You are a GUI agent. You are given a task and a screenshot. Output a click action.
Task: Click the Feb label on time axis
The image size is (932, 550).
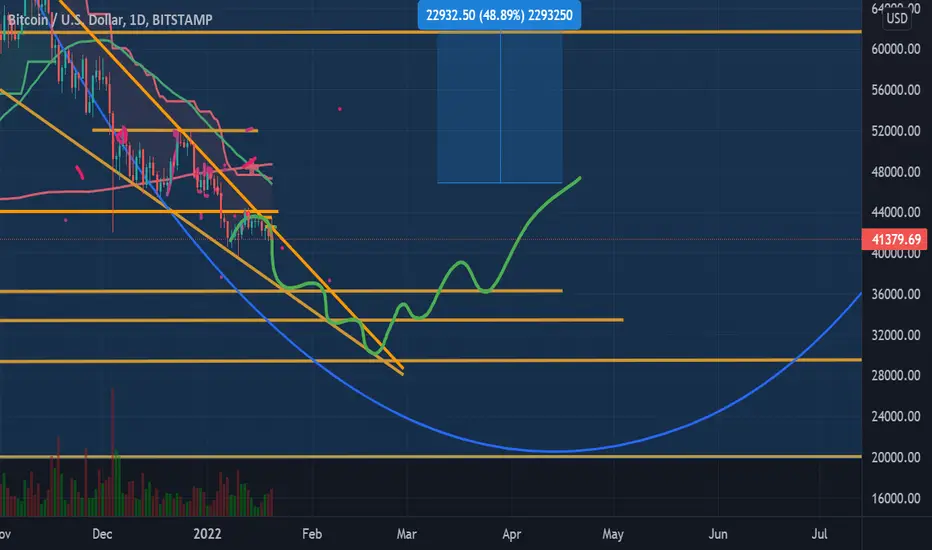pyautogui.click(x=312, y=534)
